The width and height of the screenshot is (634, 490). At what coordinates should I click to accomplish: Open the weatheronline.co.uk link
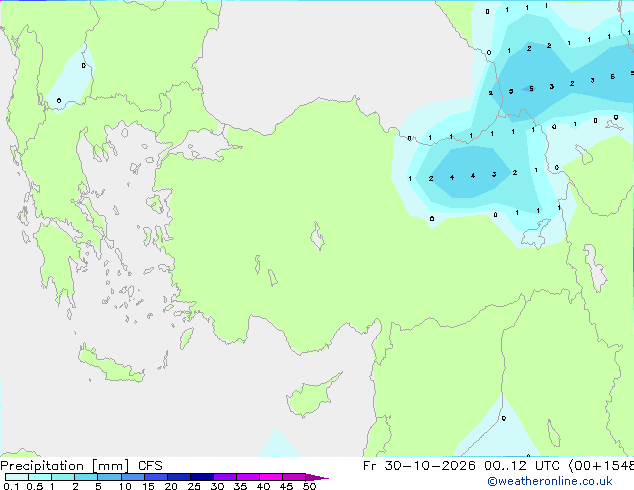tap(550, 481)
